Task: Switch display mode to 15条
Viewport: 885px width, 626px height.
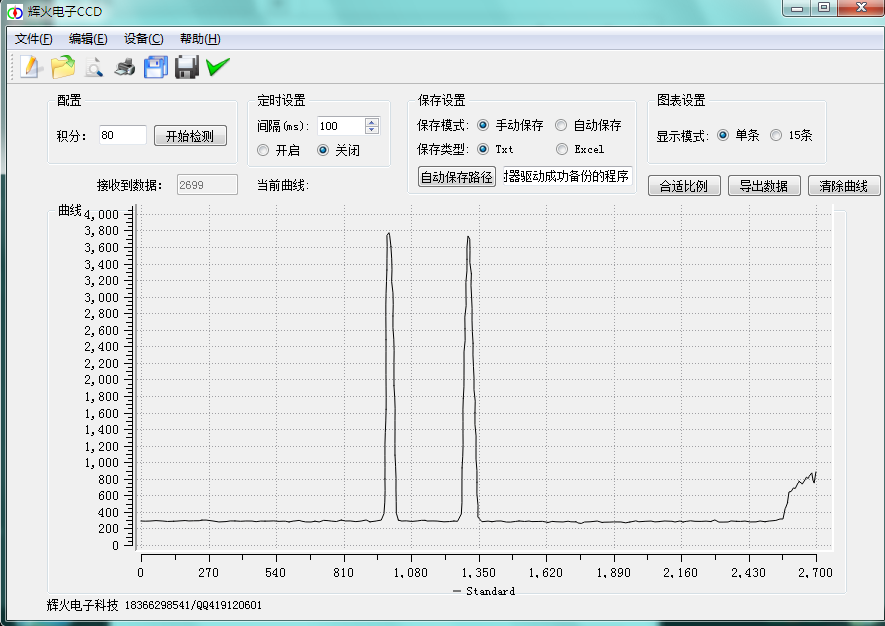Action: 776,135
